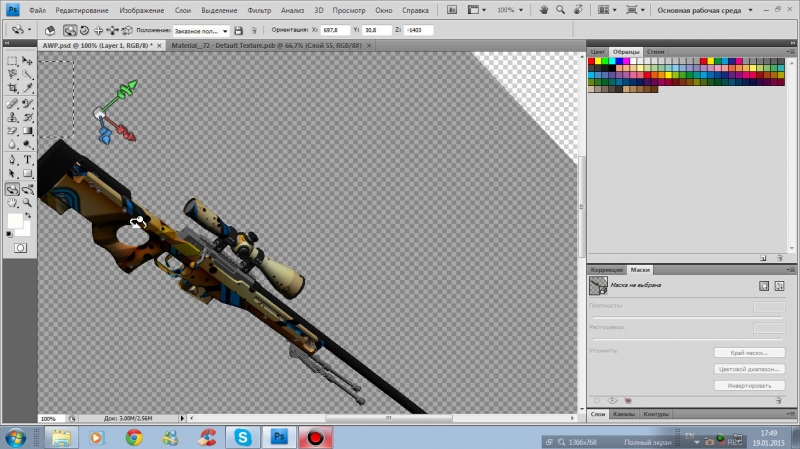Select the Lasso tool
This screenshot has height=449, width=800.
tap(12, 74)
